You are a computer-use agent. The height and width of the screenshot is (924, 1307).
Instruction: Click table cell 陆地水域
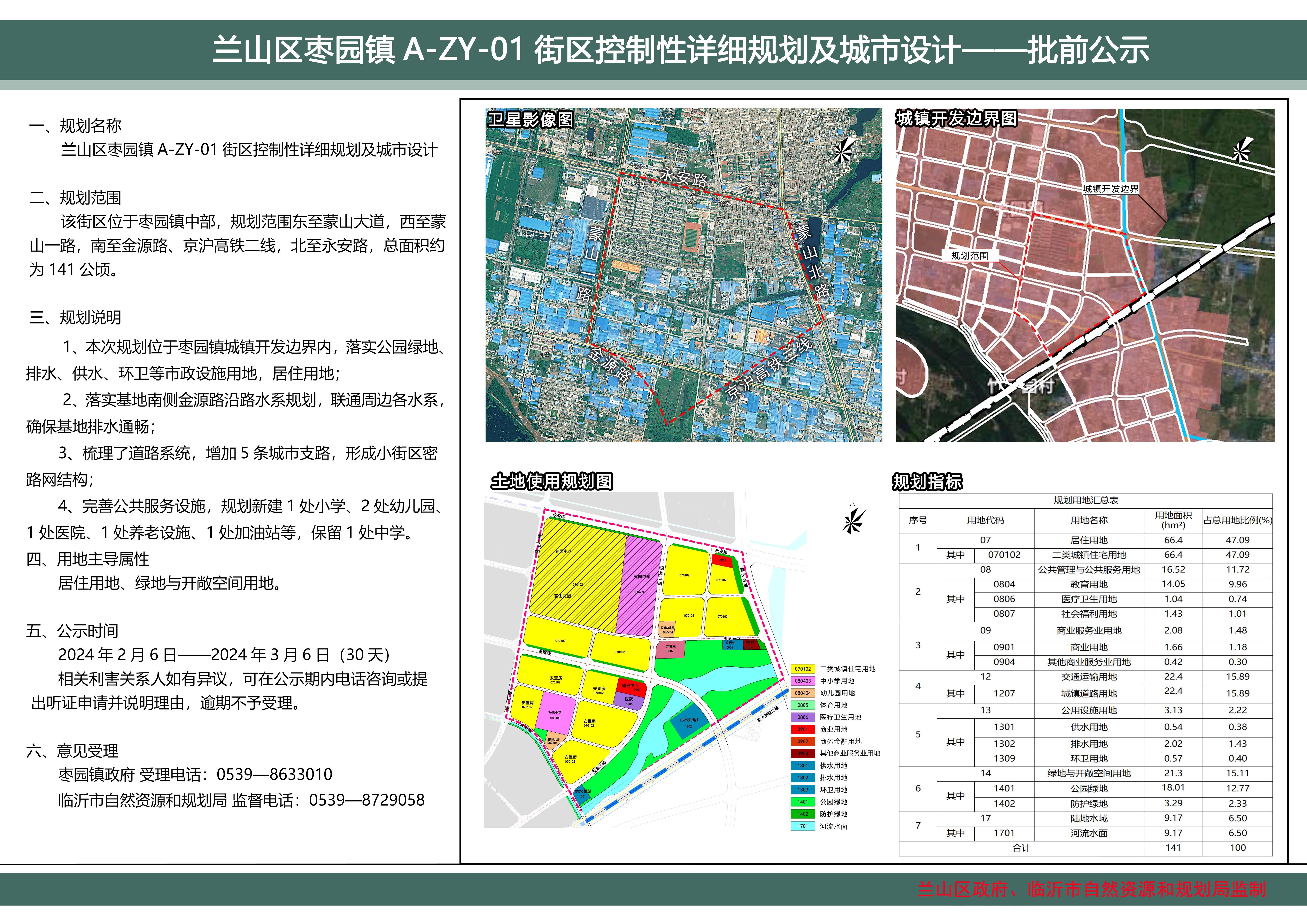(x=1089, y=819)
